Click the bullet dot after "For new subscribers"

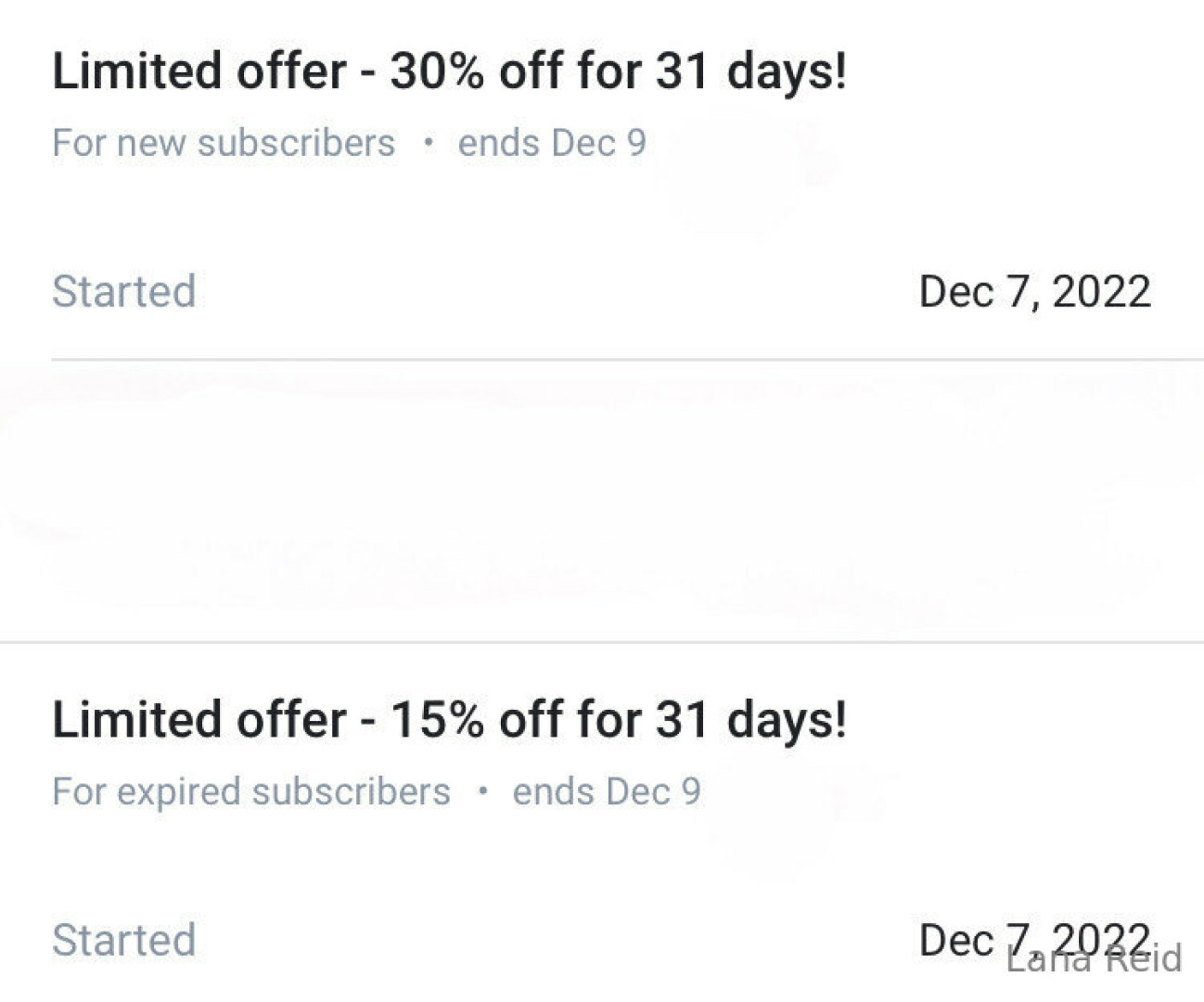[x=428, y=143]
